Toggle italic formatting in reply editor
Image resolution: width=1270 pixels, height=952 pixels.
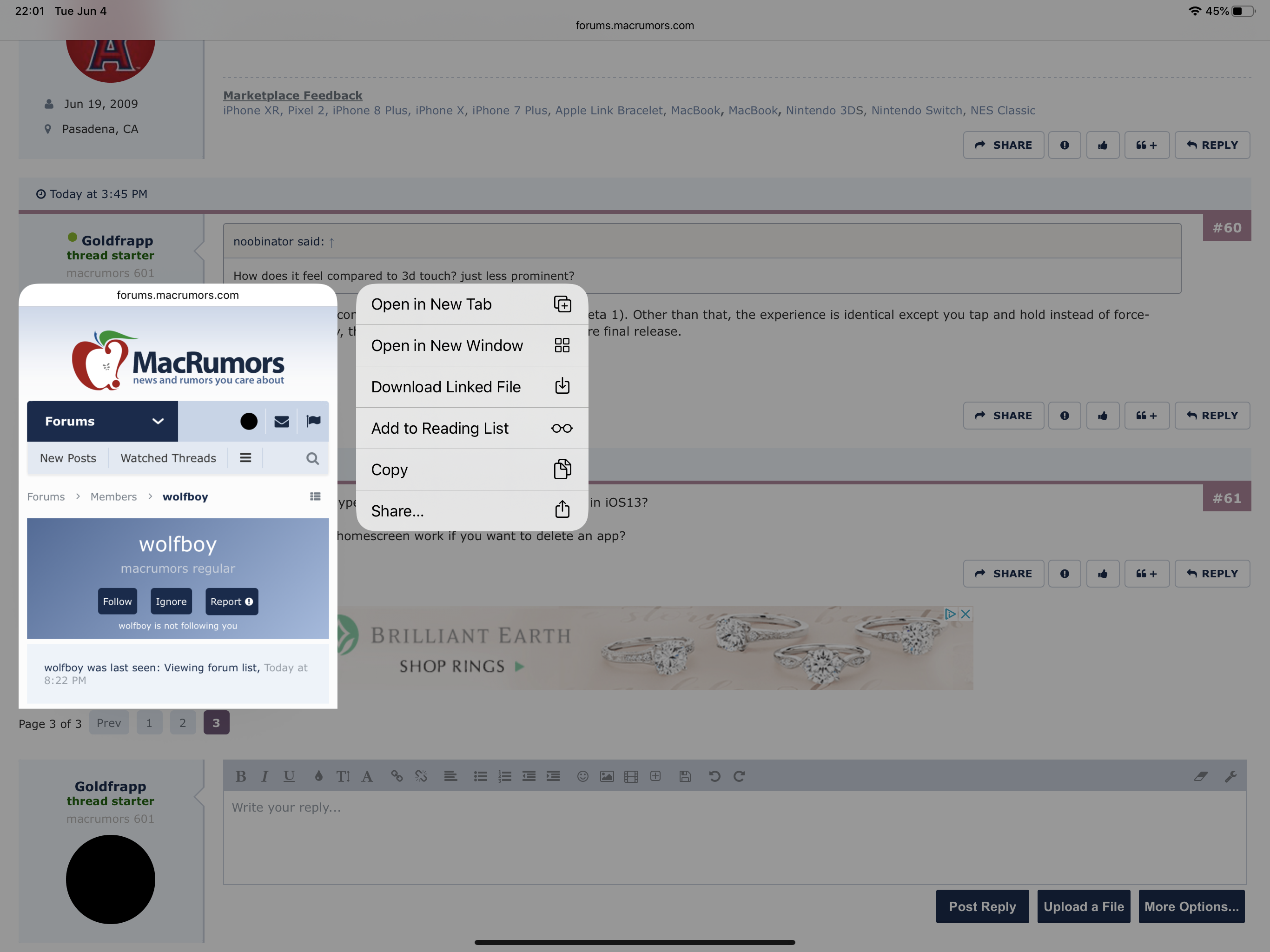pyautogui.click(x=265, y=776)
